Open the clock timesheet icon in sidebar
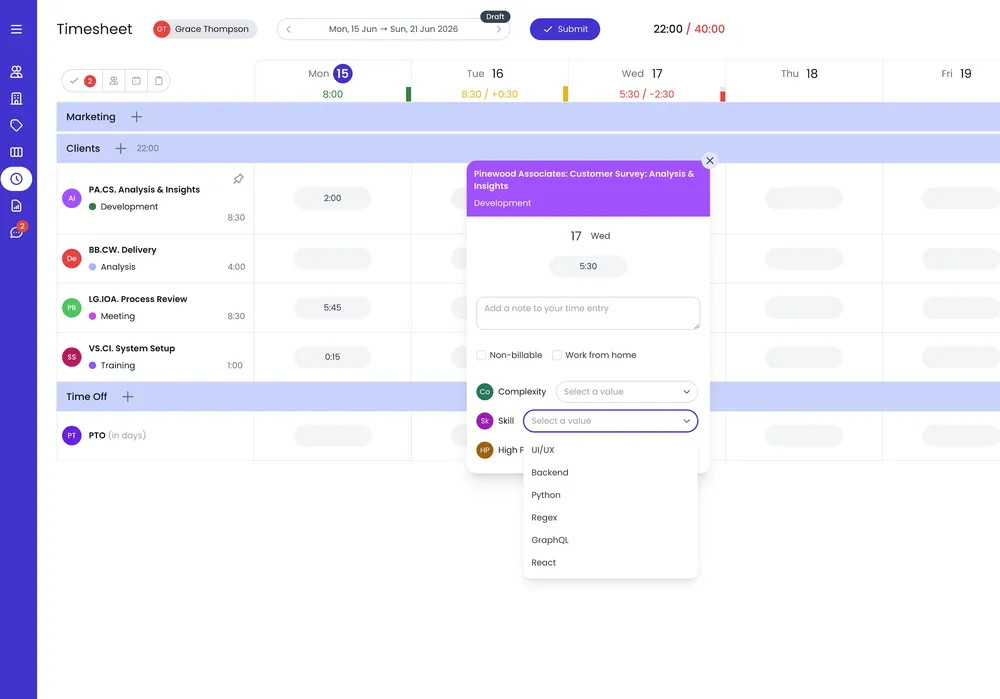The image size is (1000, 699). [17, 179]
